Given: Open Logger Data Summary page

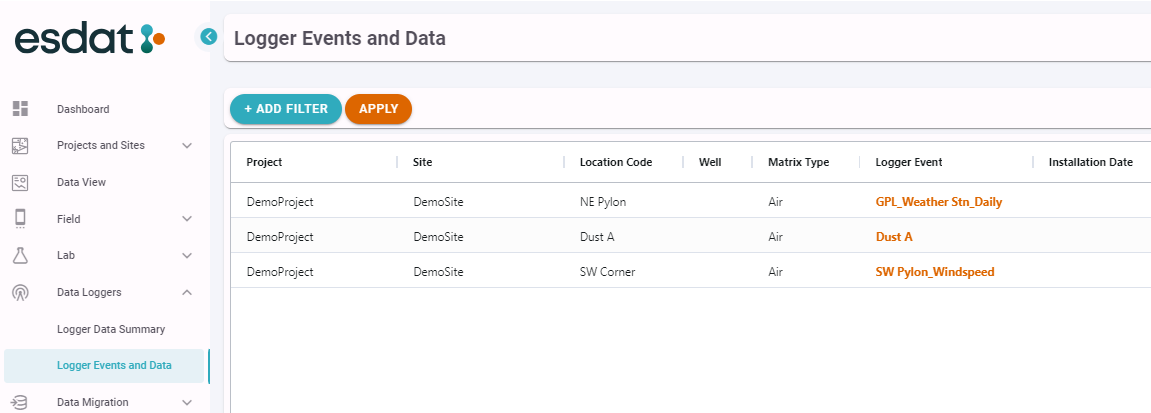Looking at the screenshot, I should click(111, 329).
